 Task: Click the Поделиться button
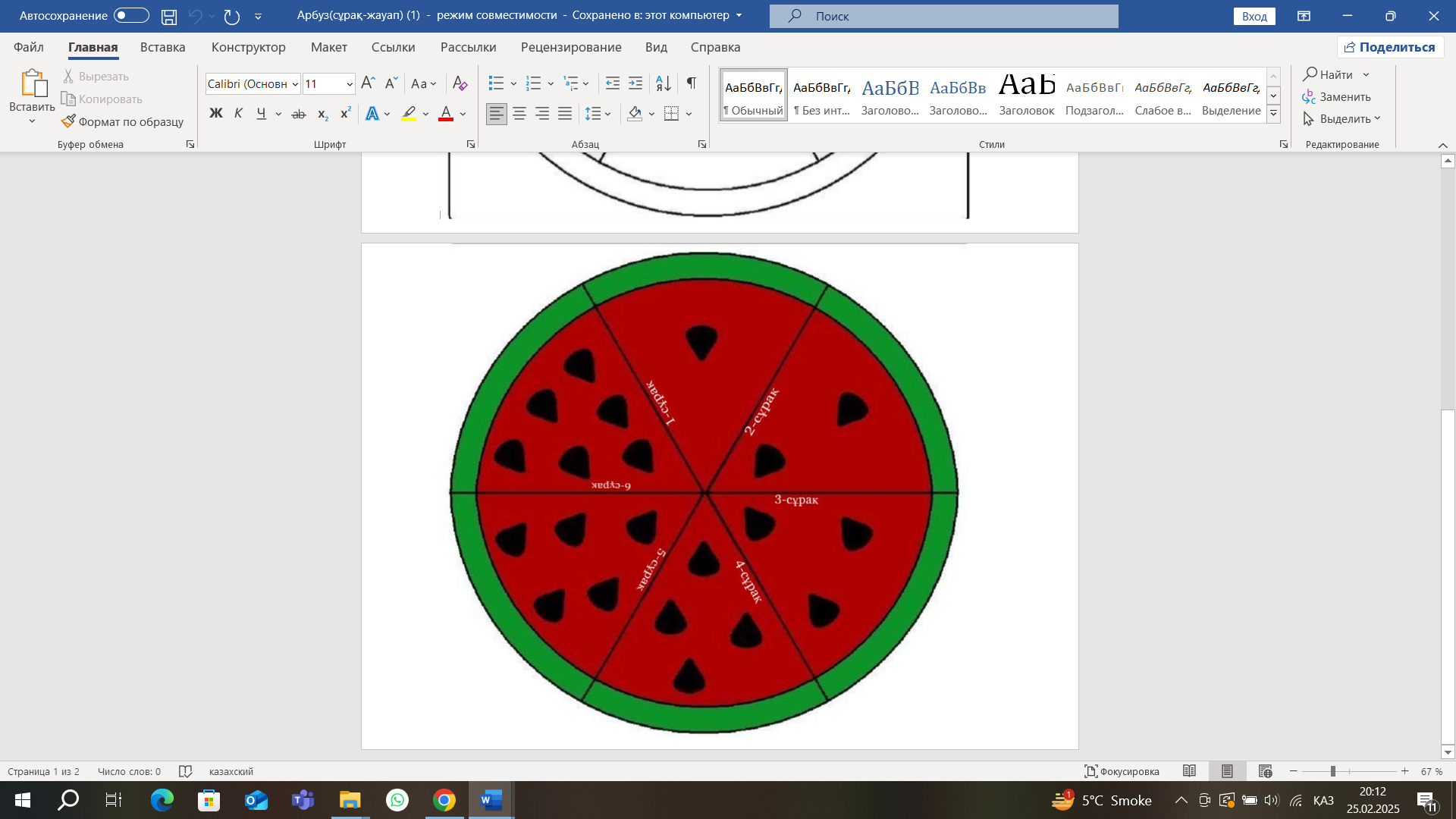(x=1390, y=47)
